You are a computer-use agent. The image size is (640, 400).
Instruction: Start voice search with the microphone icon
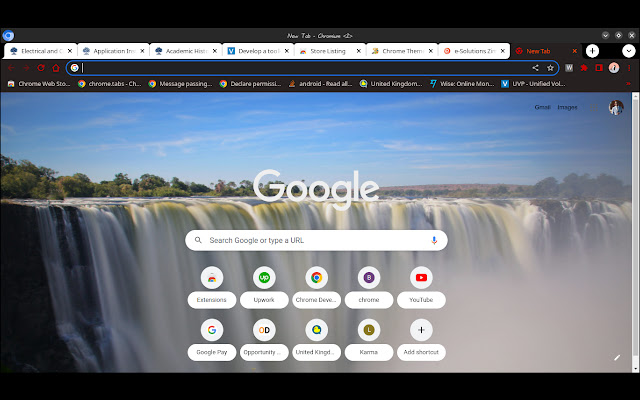coord(434,240)
